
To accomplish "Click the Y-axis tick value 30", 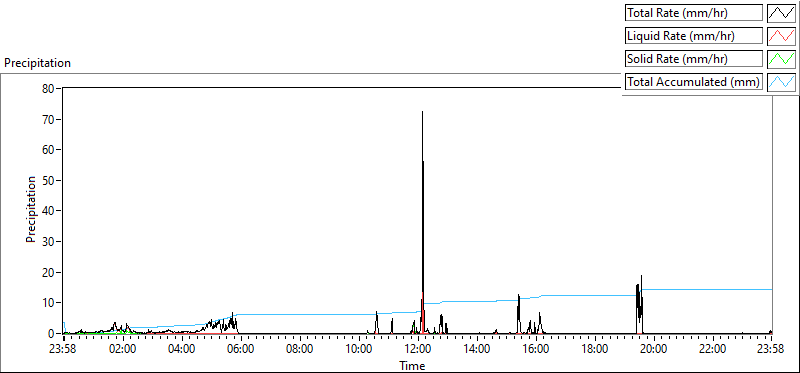I will pyautogui.click(x=48, y=241).
